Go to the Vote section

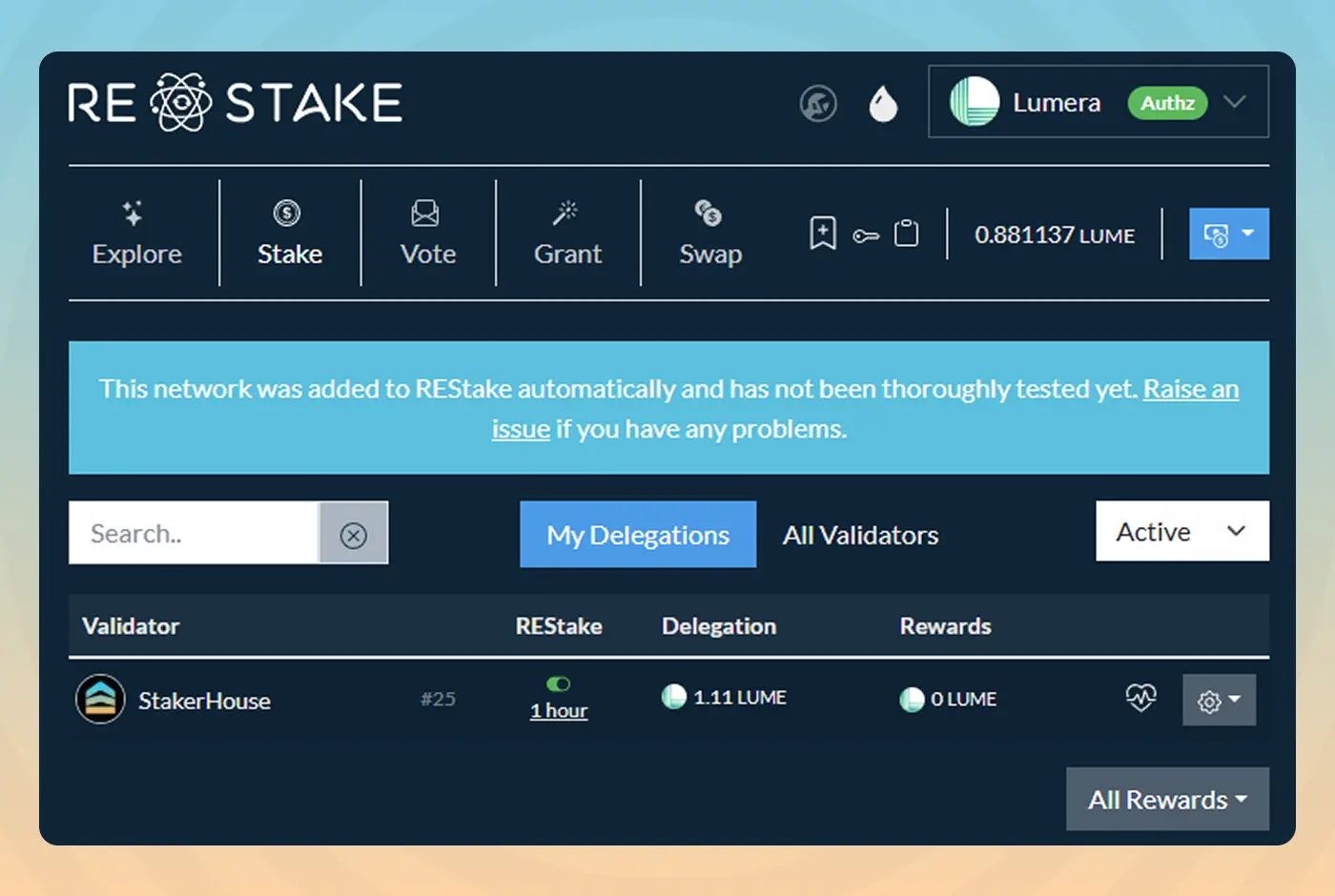427,234
